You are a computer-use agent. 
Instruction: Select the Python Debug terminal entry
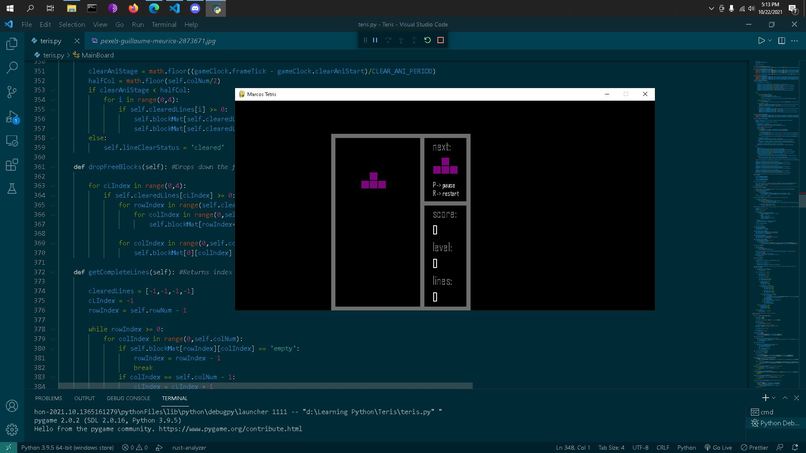click(x=775, y=423)
